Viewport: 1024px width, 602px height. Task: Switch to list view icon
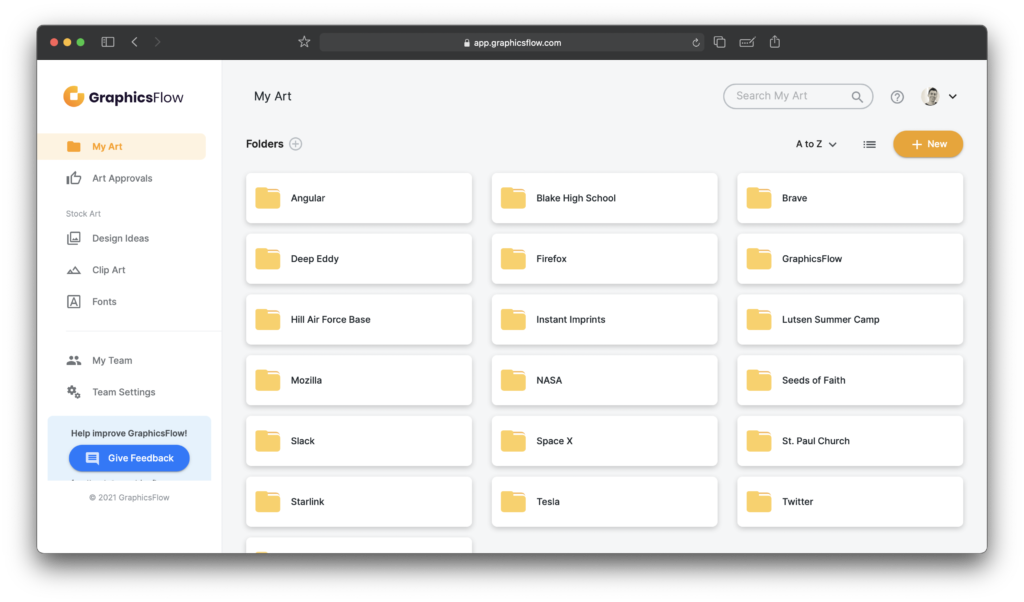pyautogui.click(x=869, y=144)
